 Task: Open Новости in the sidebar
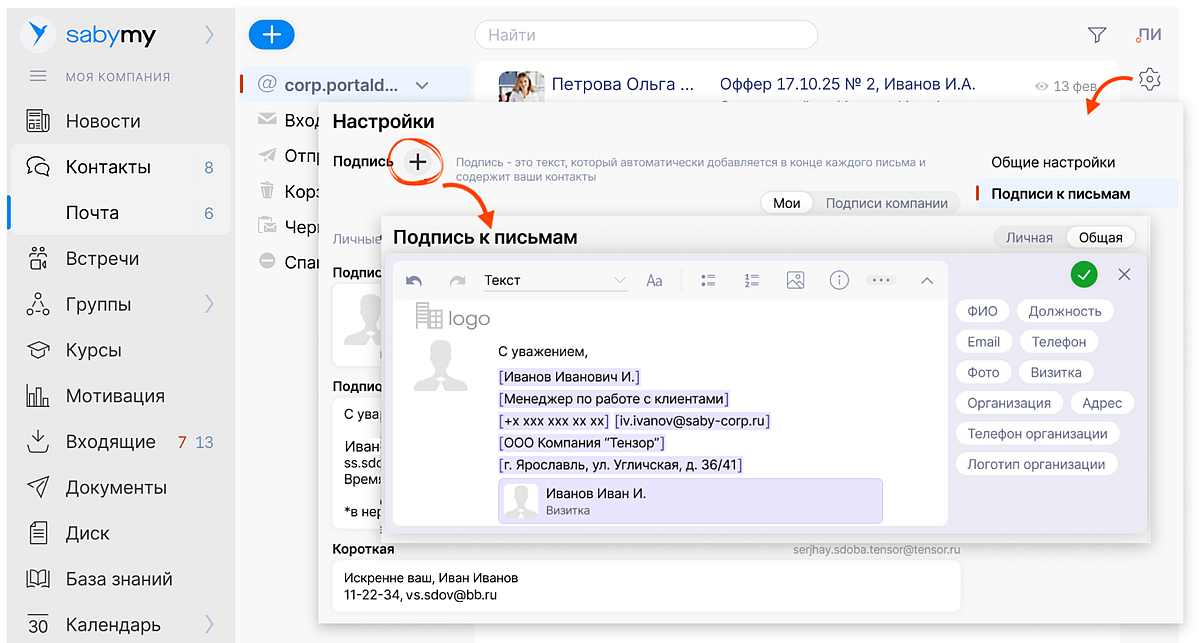tap(103, 121)
